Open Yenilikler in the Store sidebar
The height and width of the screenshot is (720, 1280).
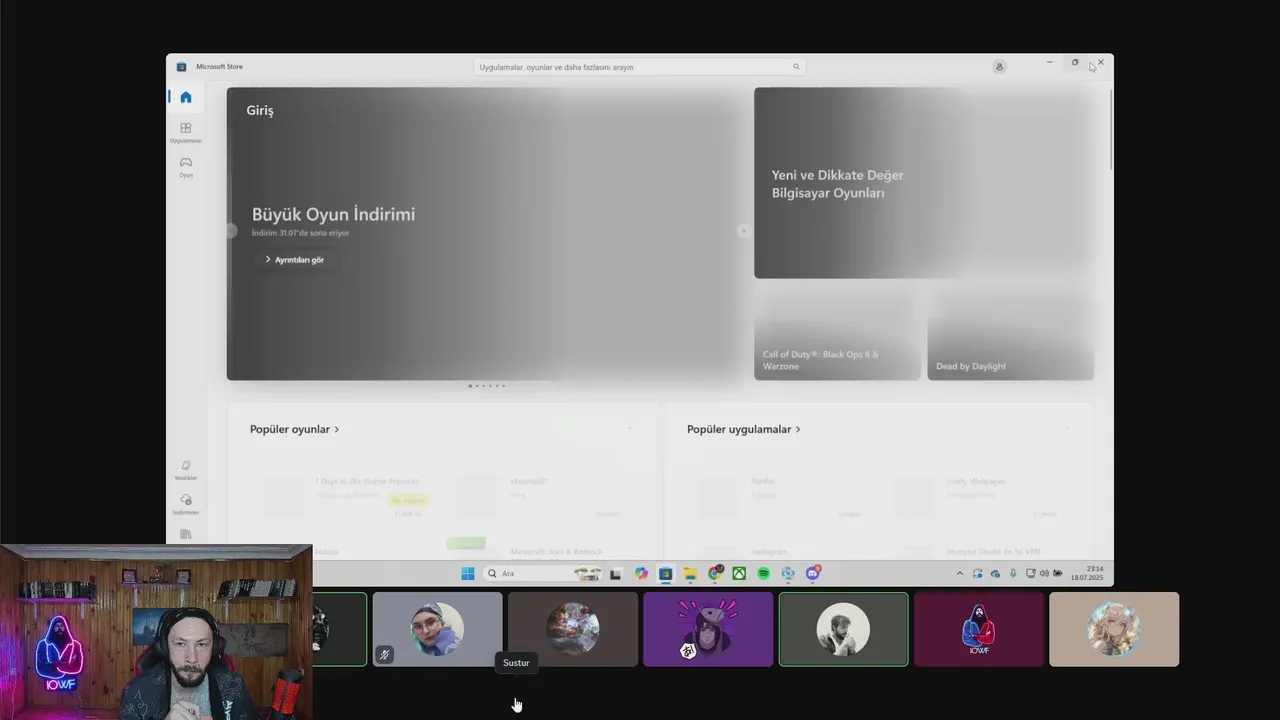point(186,470)
